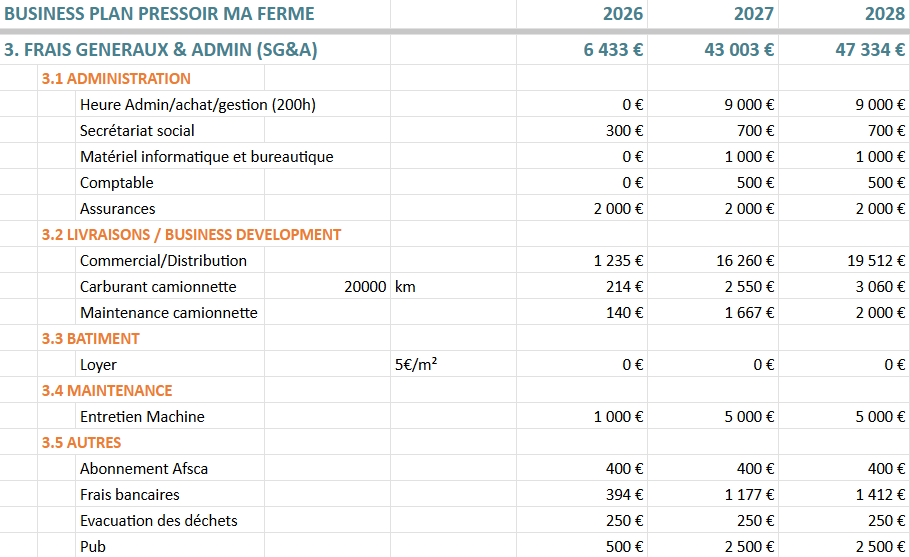Select the Frais Generaux & Admin heading

[x=161, y=49]
